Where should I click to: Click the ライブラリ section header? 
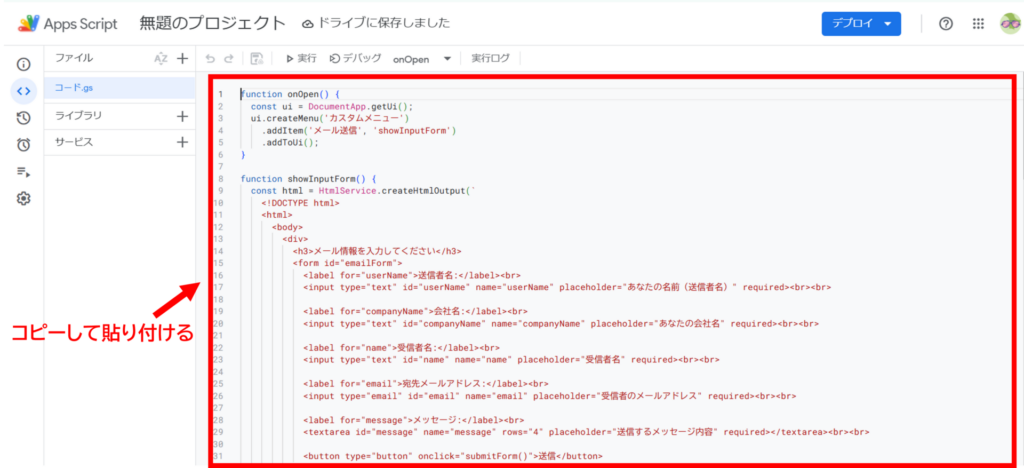point(78,116)
